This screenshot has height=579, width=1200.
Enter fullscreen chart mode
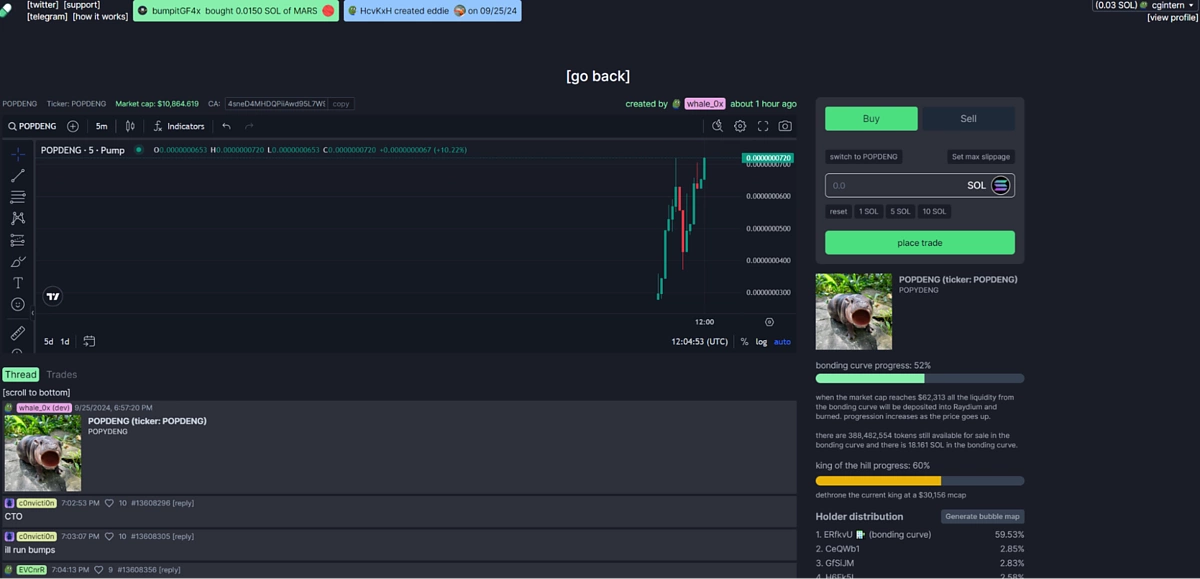[x=763, y=126]
